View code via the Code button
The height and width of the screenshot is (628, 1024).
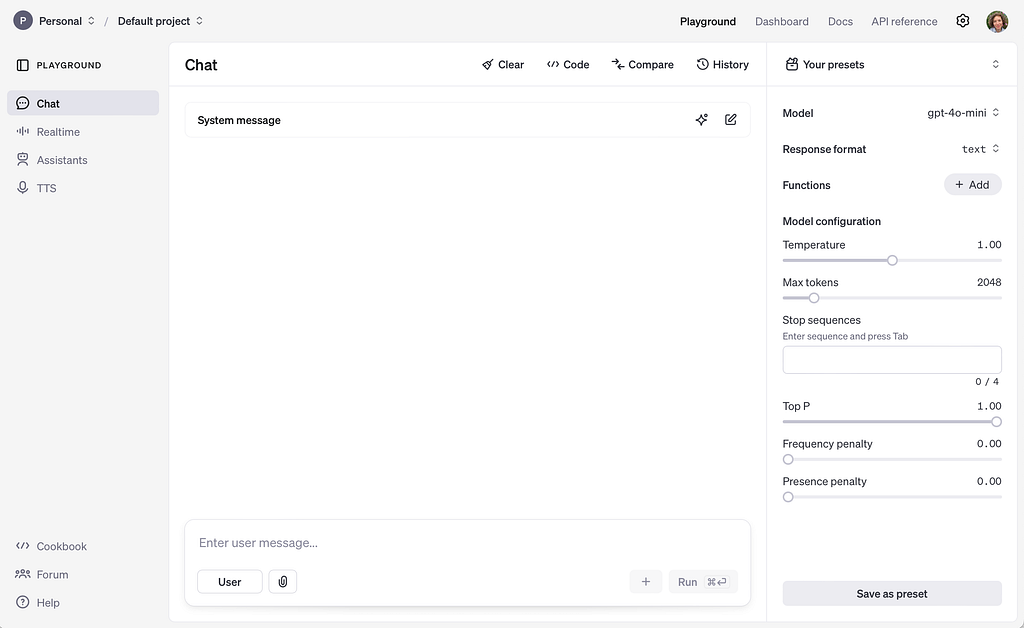(x=568, y=65)
